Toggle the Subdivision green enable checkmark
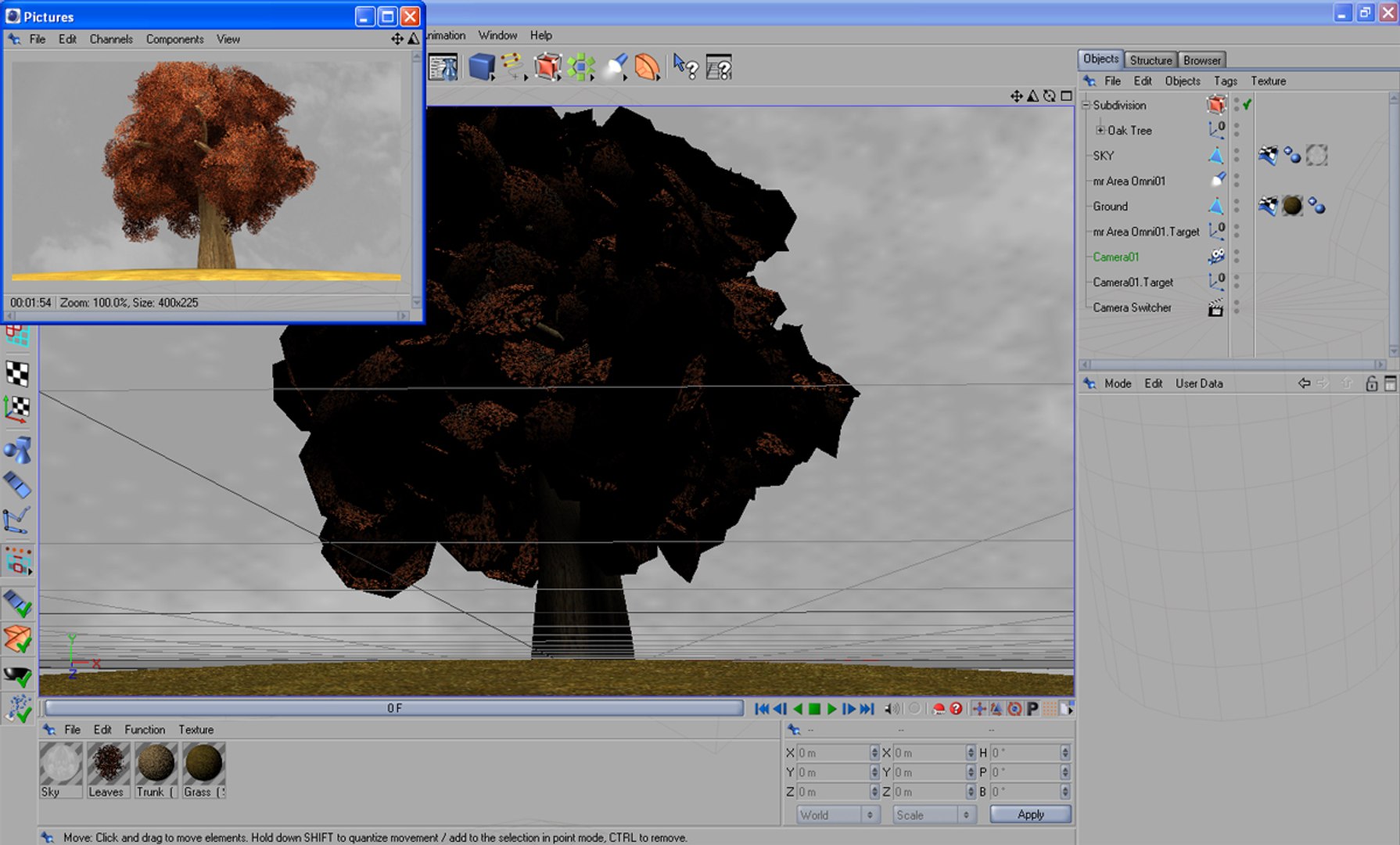 click(x=1247, y=105)
